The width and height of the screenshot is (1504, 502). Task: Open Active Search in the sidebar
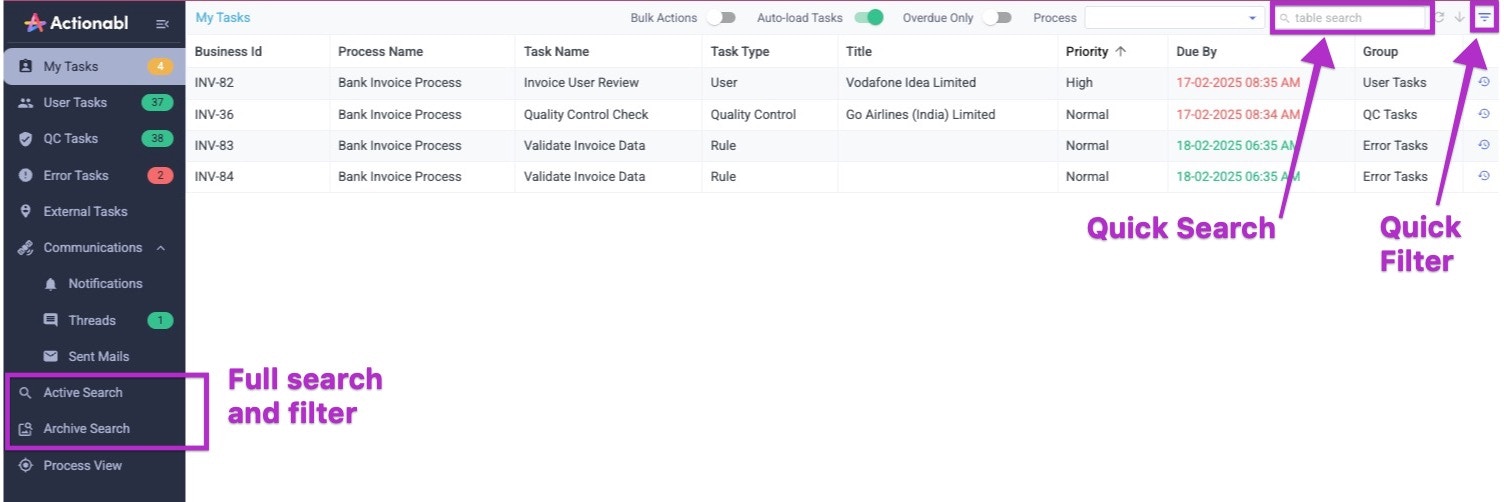pos(92,392)
